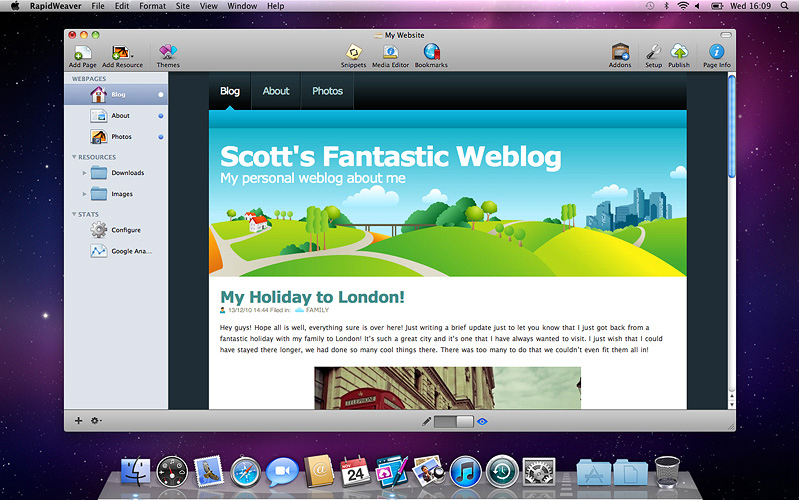Click the Publish toolbar icon

tap(679, 53)
